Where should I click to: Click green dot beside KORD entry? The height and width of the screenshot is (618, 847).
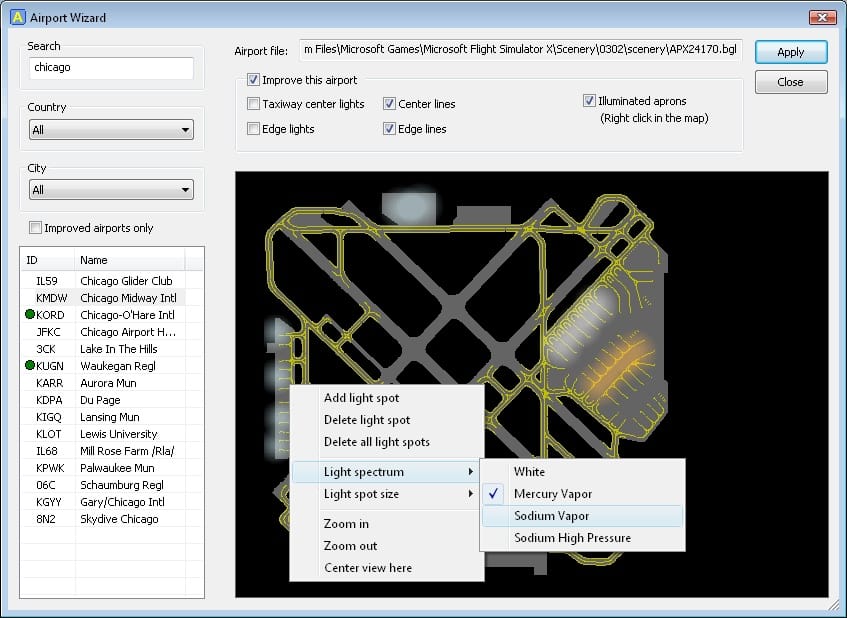click(x=30, y=315)
